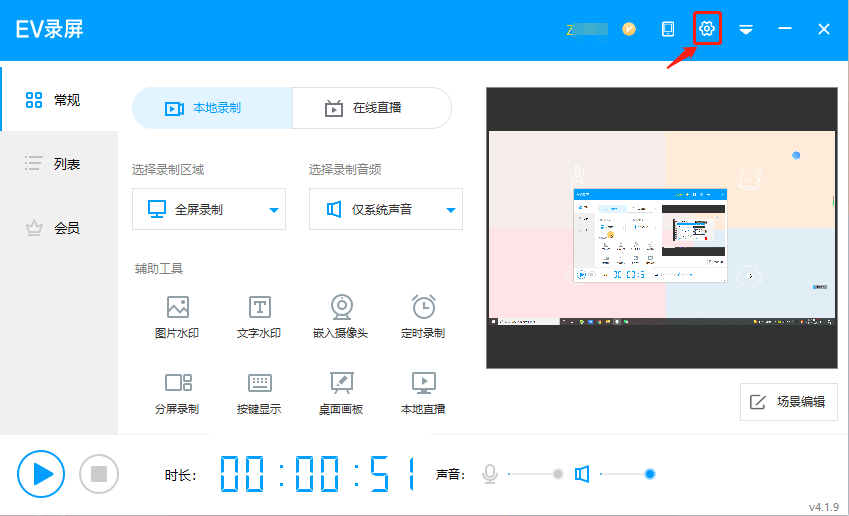Open the 嵌入摄像头 webcam tool

(341, 317)
